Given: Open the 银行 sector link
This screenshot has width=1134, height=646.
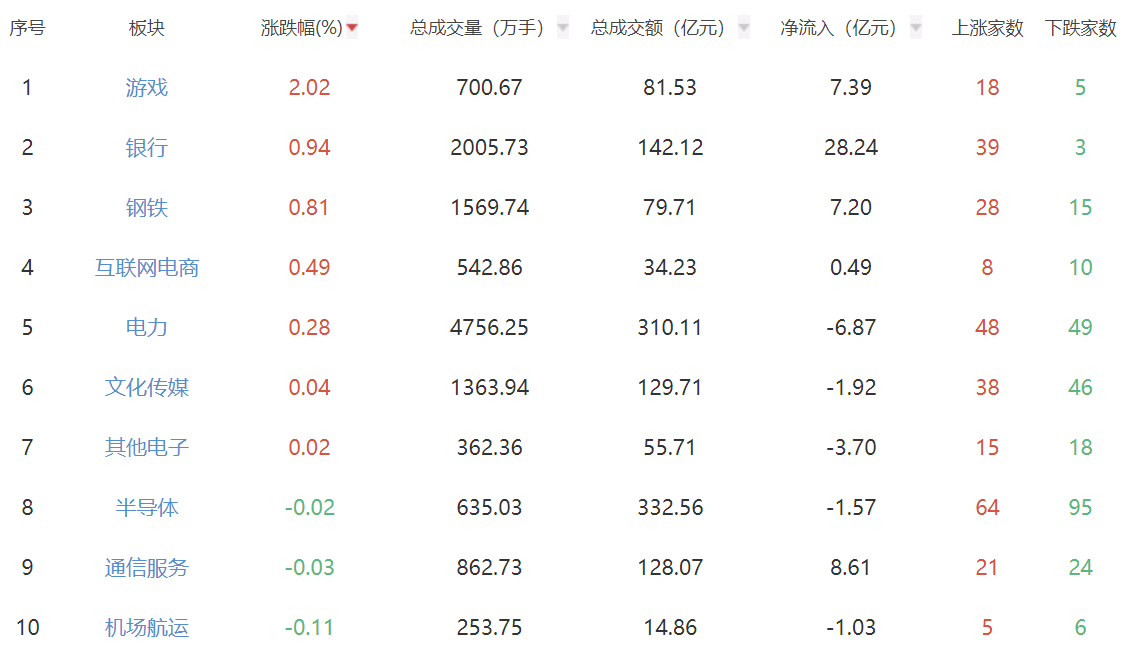Looking at the screenshot, I should (x=147, y=148).
